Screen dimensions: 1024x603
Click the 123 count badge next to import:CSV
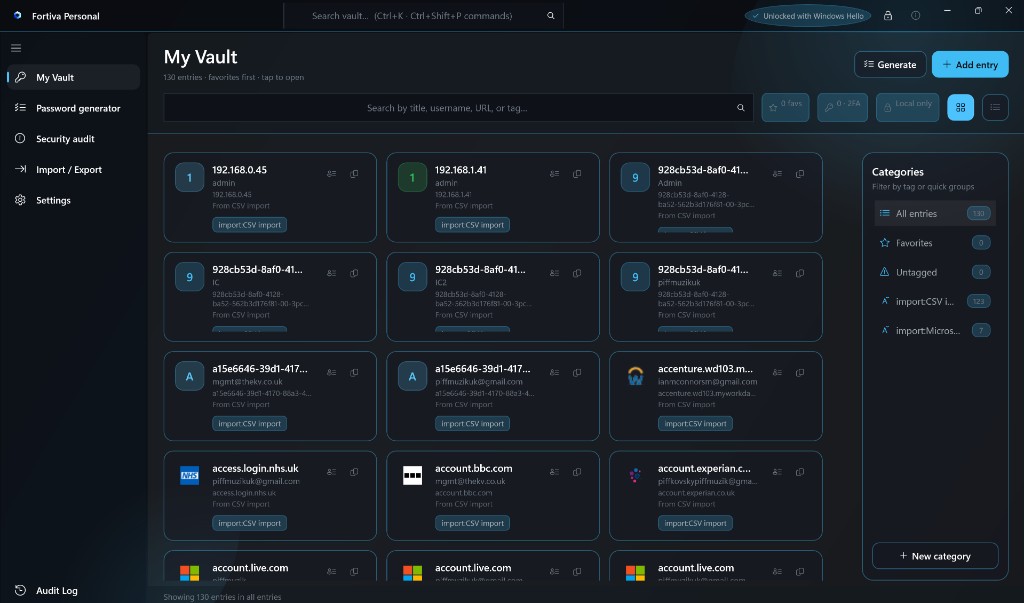click(978, 301)
